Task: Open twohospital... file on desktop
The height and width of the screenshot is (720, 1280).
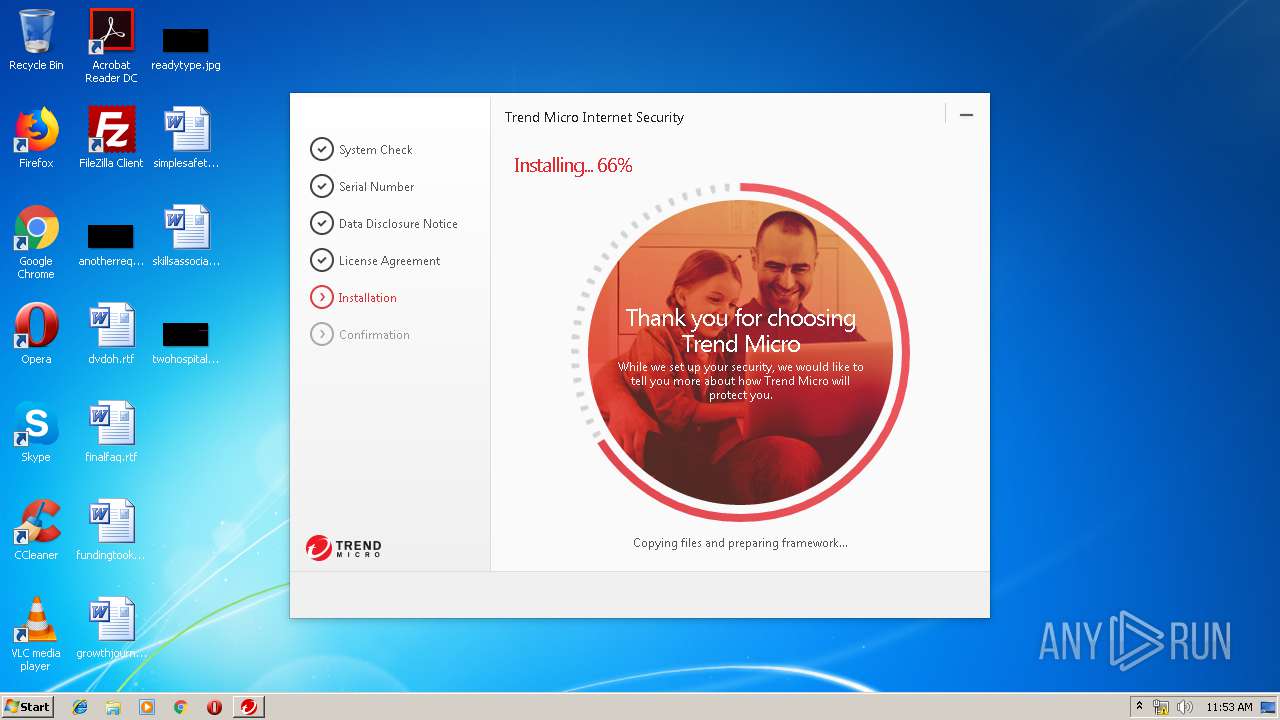Action: pyautogui.click(x=186, y=343)
